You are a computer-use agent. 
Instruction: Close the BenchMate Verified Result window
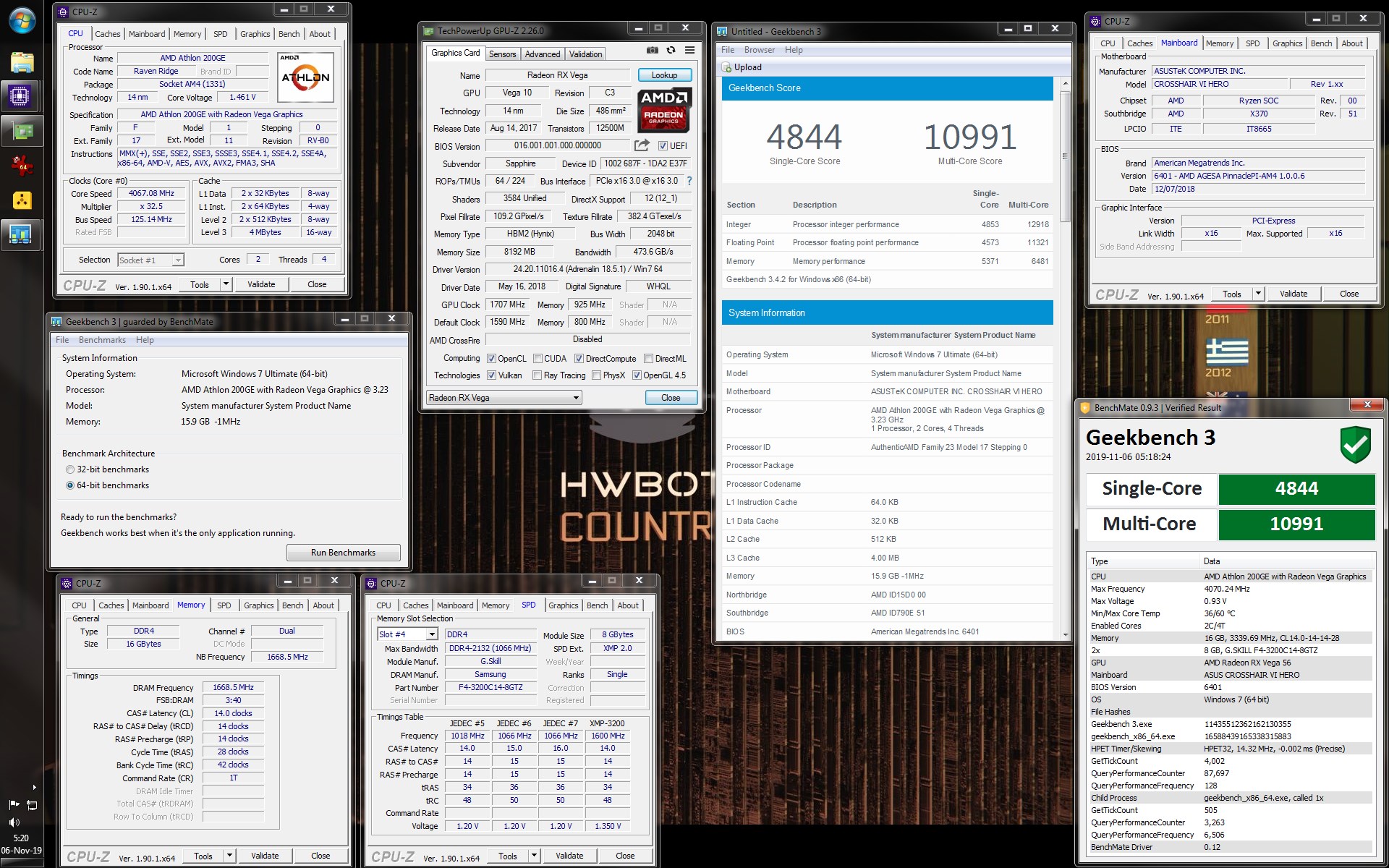tap(1367, 405)
